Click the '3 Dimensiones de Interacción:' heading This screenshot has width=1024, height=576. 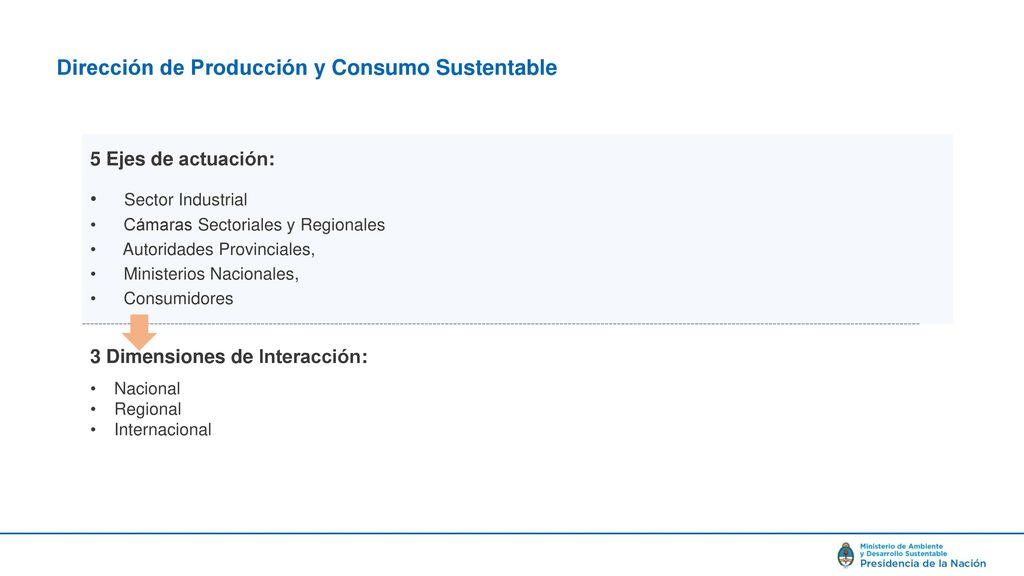tap(229, 357)
